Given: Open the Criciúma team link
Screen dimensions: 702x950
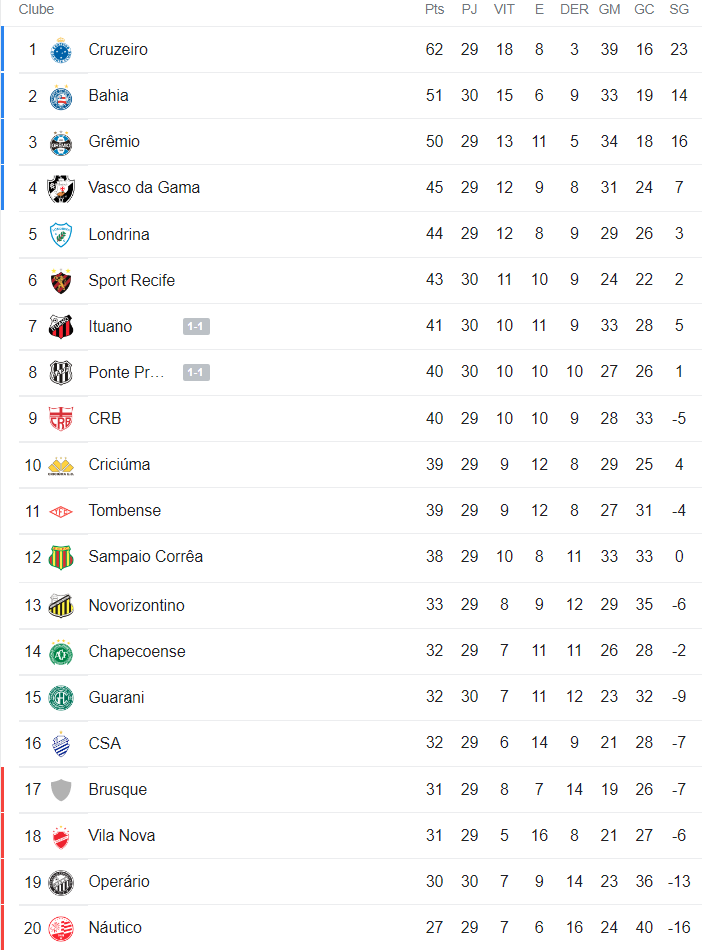Looking at the screenshot, I should (119, 465).
